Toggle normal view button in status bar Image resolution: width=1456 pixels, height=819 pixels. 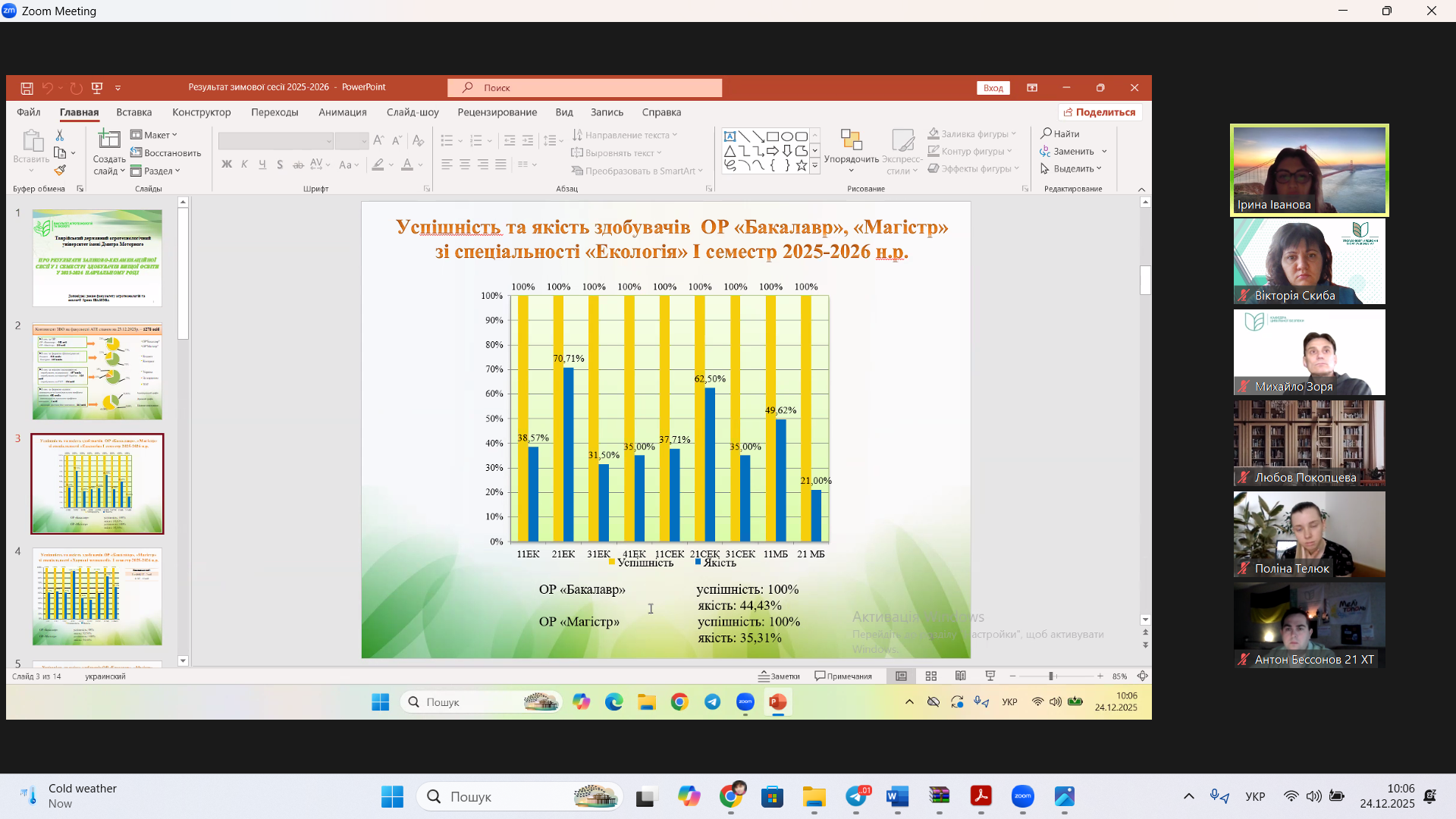[x=901, y=676]
